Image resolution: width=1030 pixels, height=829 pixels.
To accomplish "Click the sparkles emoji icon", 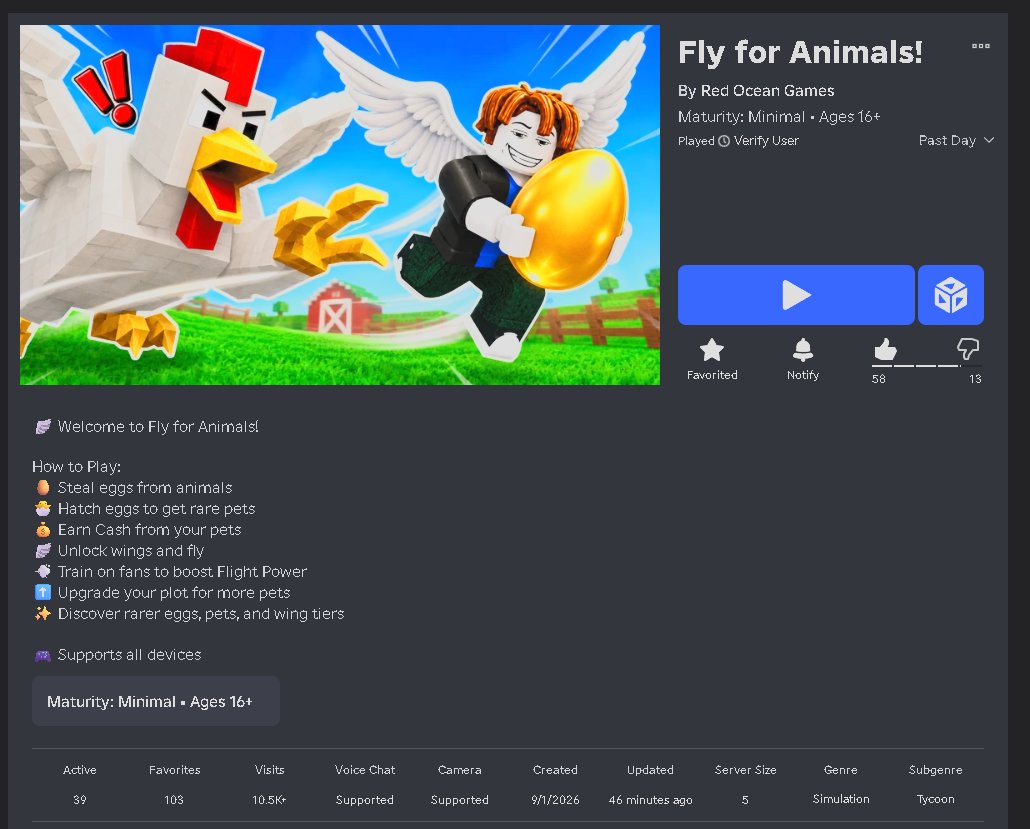I will [43, 614].
